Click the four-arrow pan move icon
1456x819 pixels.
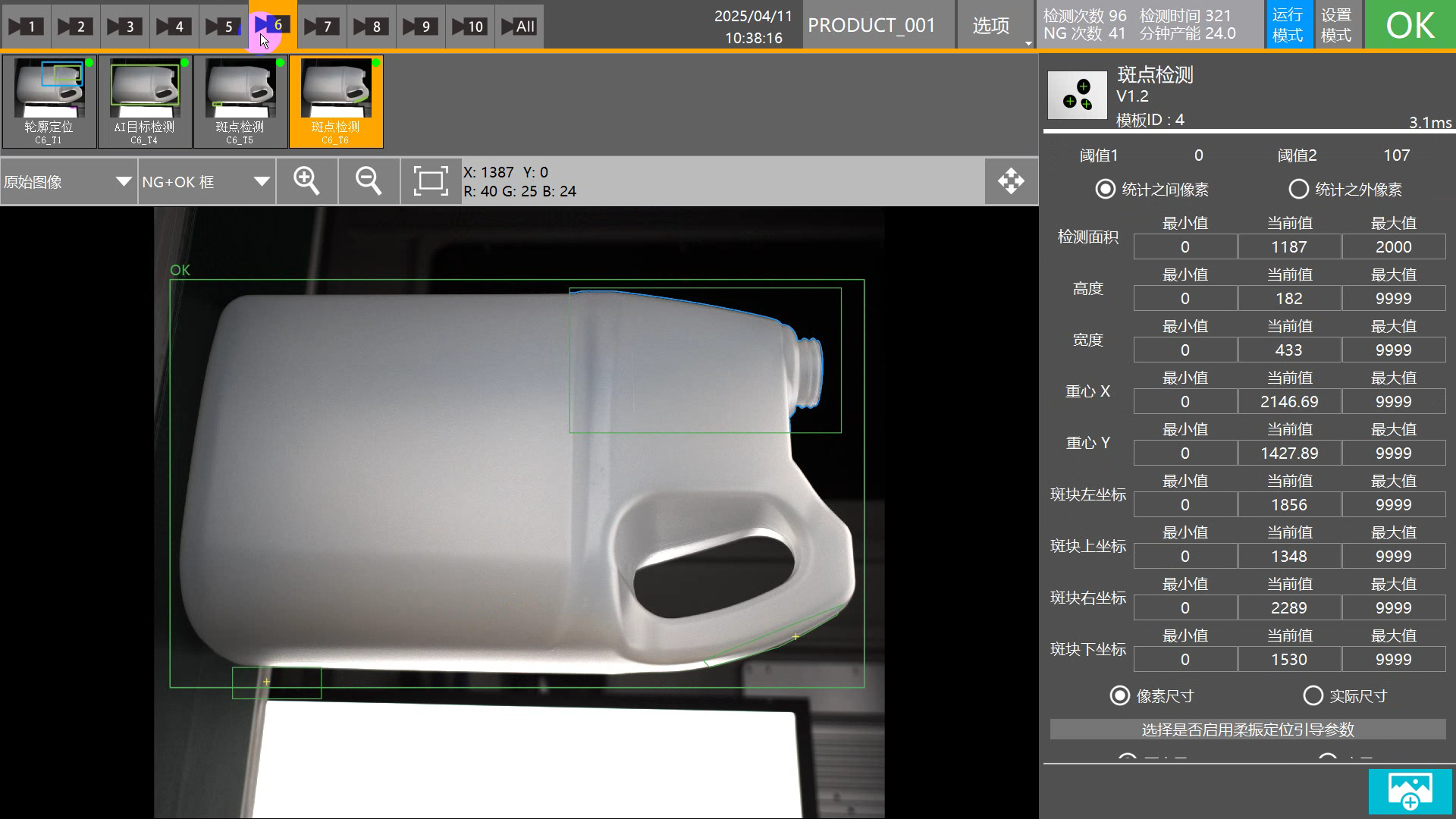pyautogui.click(x=1011, y=181)
